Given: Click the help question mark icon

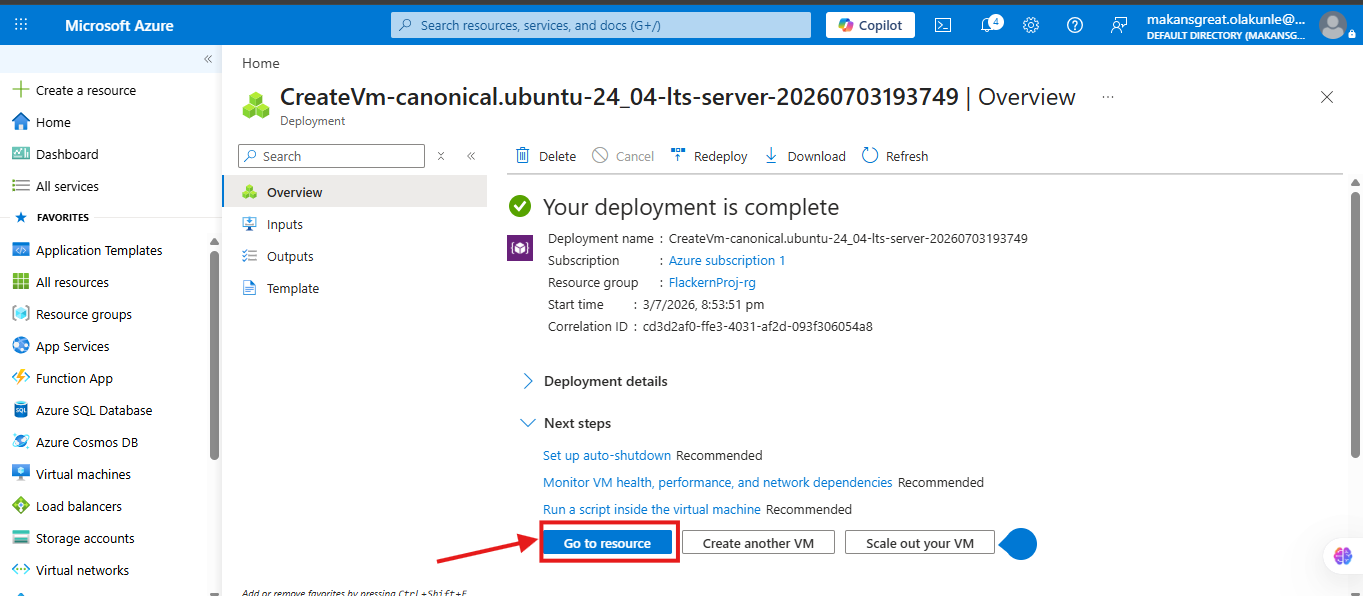Looking at the screenshot, I should click(1075, 25).
